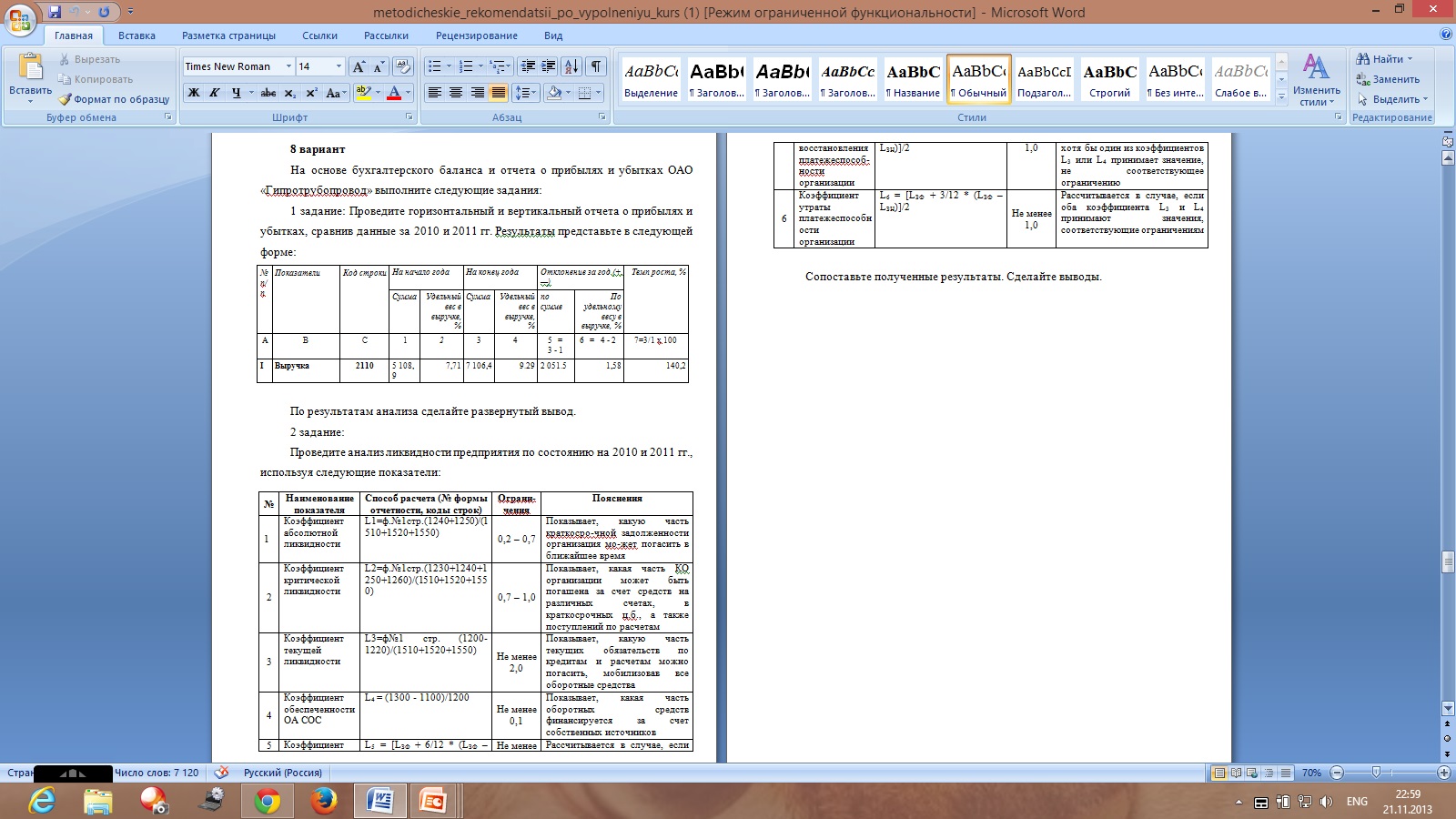Switch to the Вставка tab

point(136,35)
